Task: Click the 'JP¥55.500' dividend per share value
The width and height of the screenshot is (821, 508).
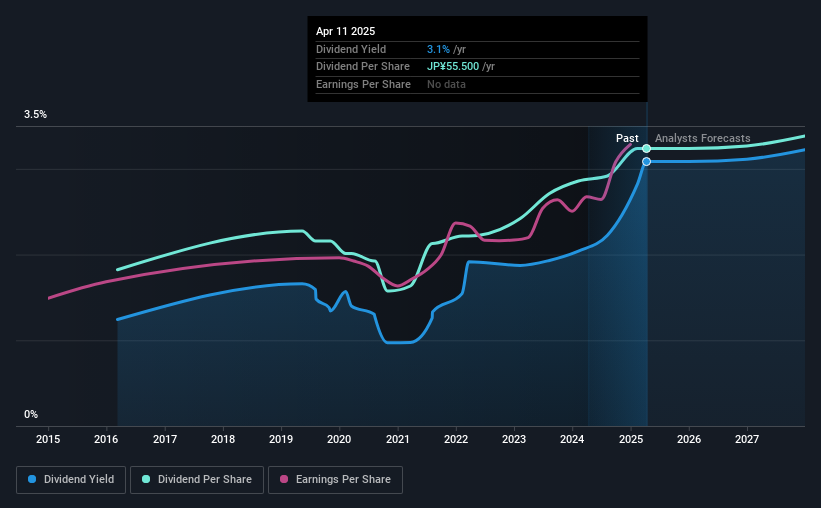Action: pos(453,67)
